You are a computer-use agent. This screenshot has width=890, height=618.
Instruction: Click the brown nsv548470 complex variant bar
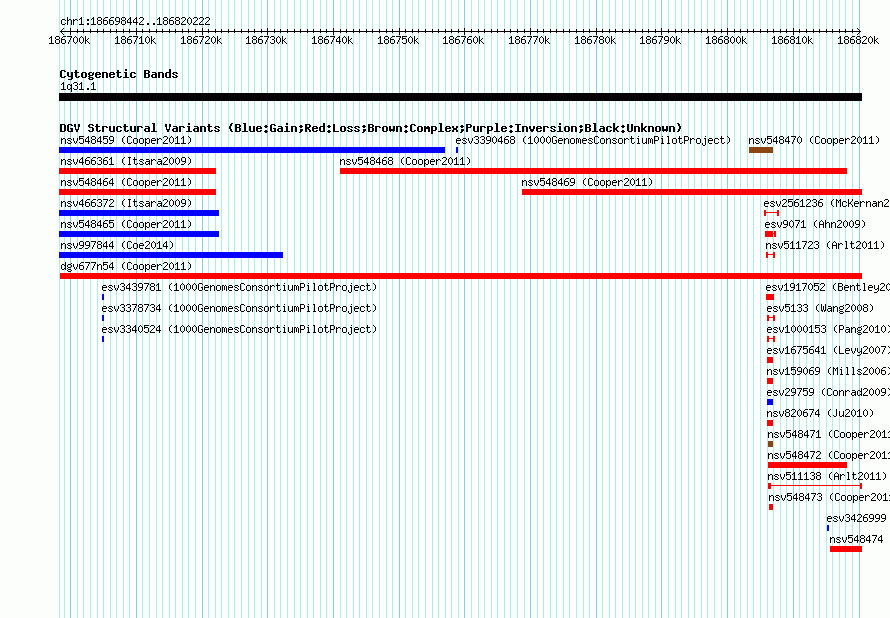pyautogui.click(x=761, y=150)
